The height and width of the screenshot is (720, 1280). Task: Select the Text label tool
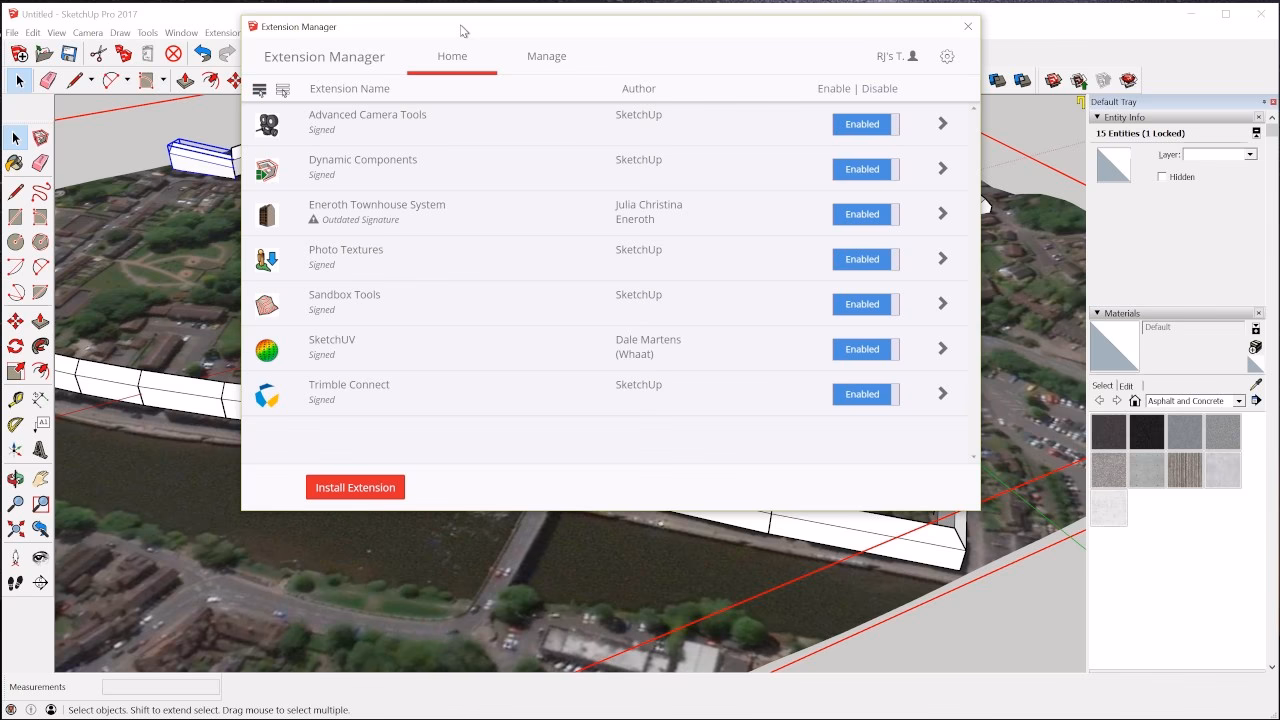point(40,425)
